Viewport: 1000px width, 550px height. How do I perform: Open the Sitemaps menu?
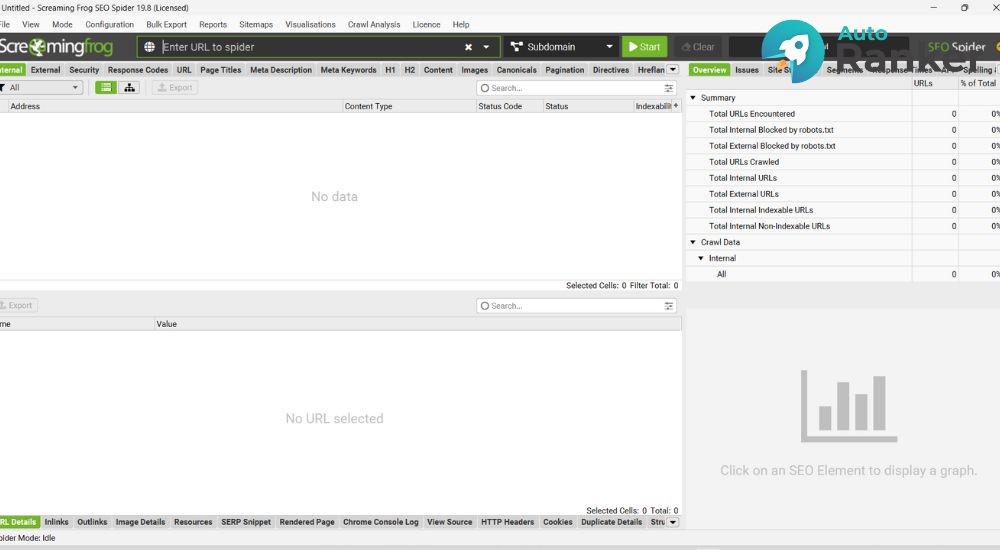256,24
